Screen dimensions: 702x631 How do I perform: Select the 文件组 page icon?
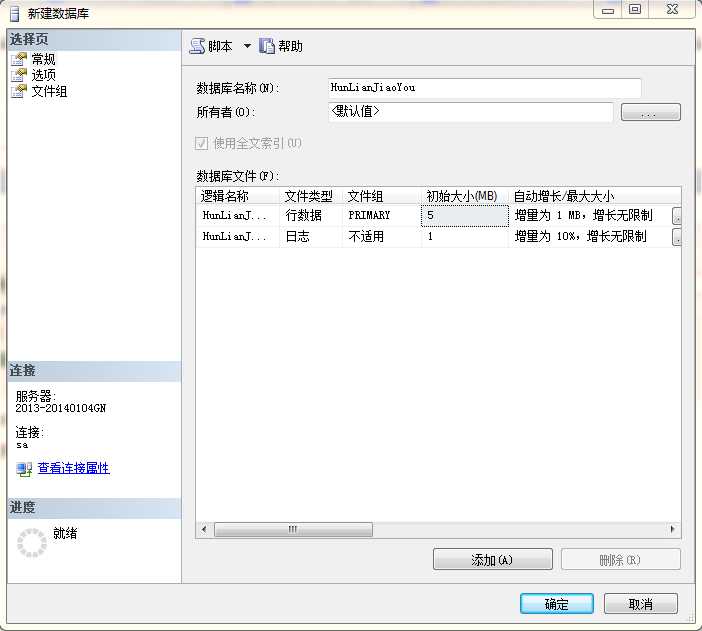19,91
